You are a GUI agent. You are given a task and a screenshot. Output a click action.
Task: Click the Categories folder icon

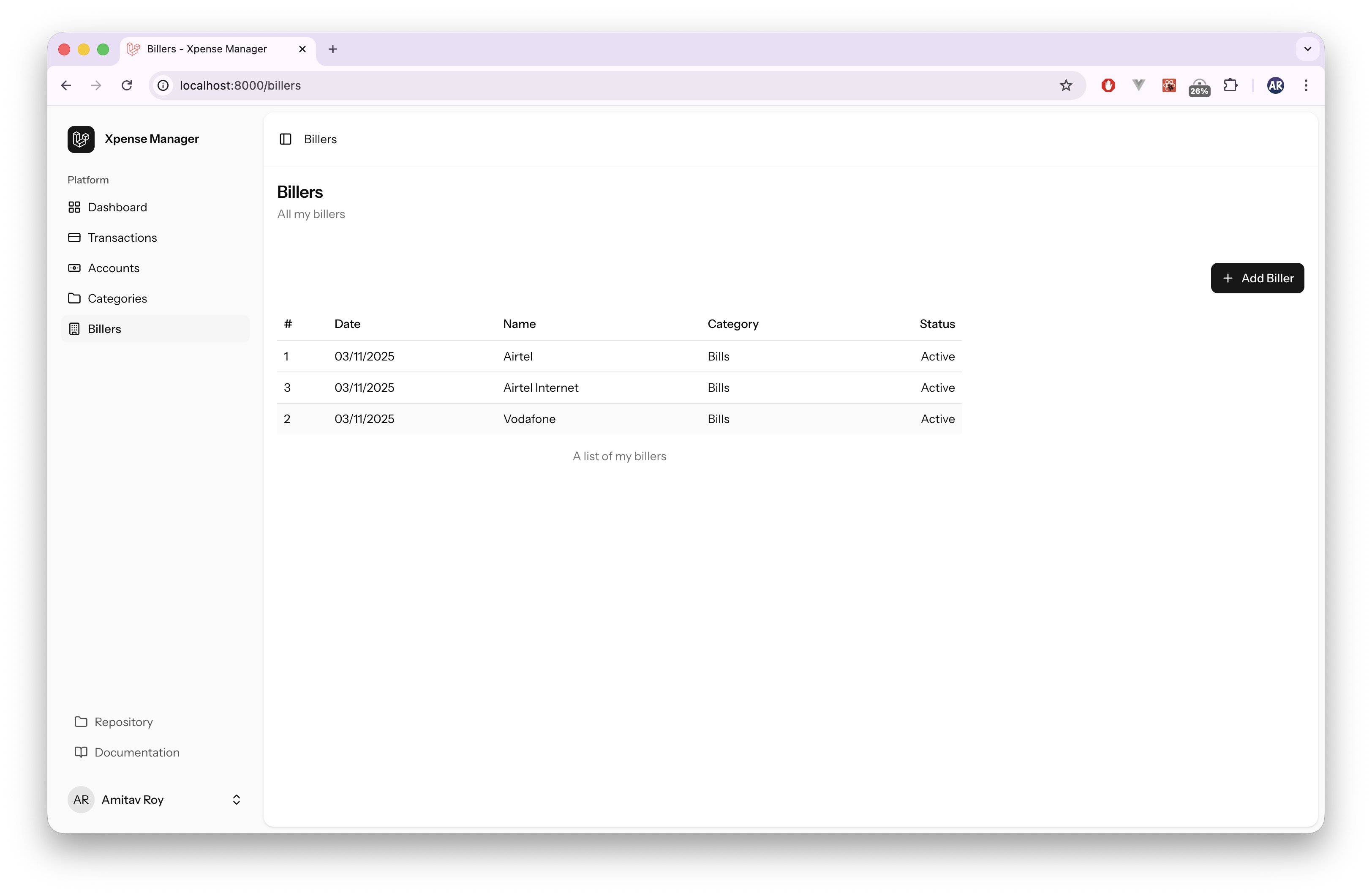74,298
